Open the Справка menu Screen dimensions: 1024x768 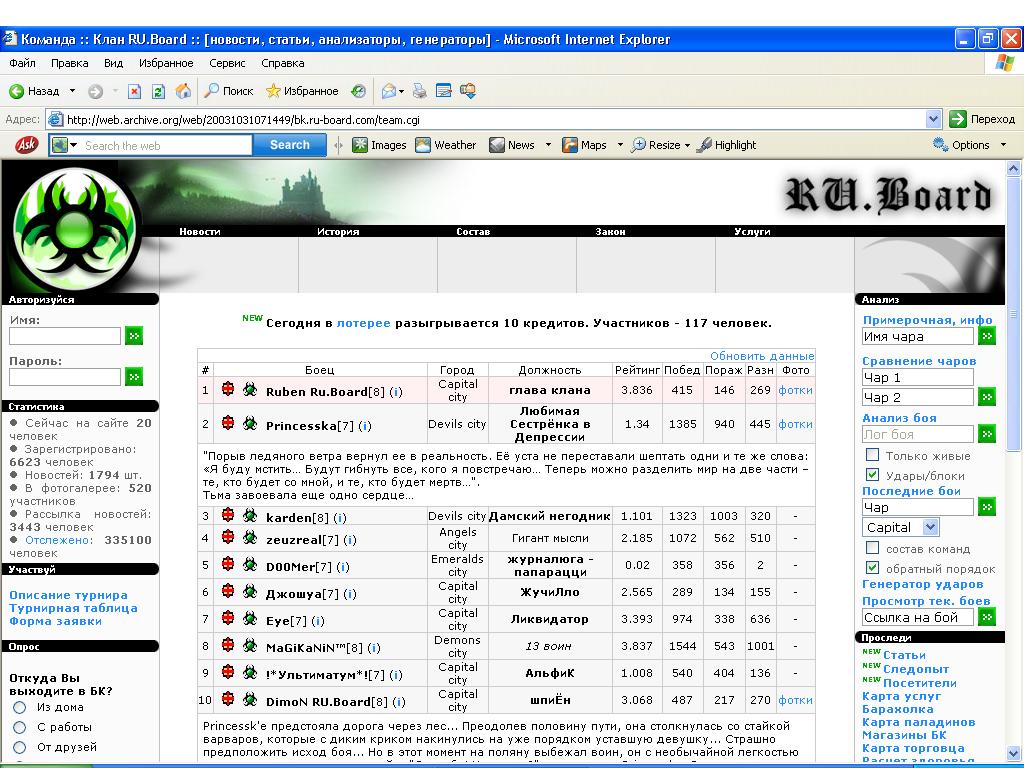(283, 63)
